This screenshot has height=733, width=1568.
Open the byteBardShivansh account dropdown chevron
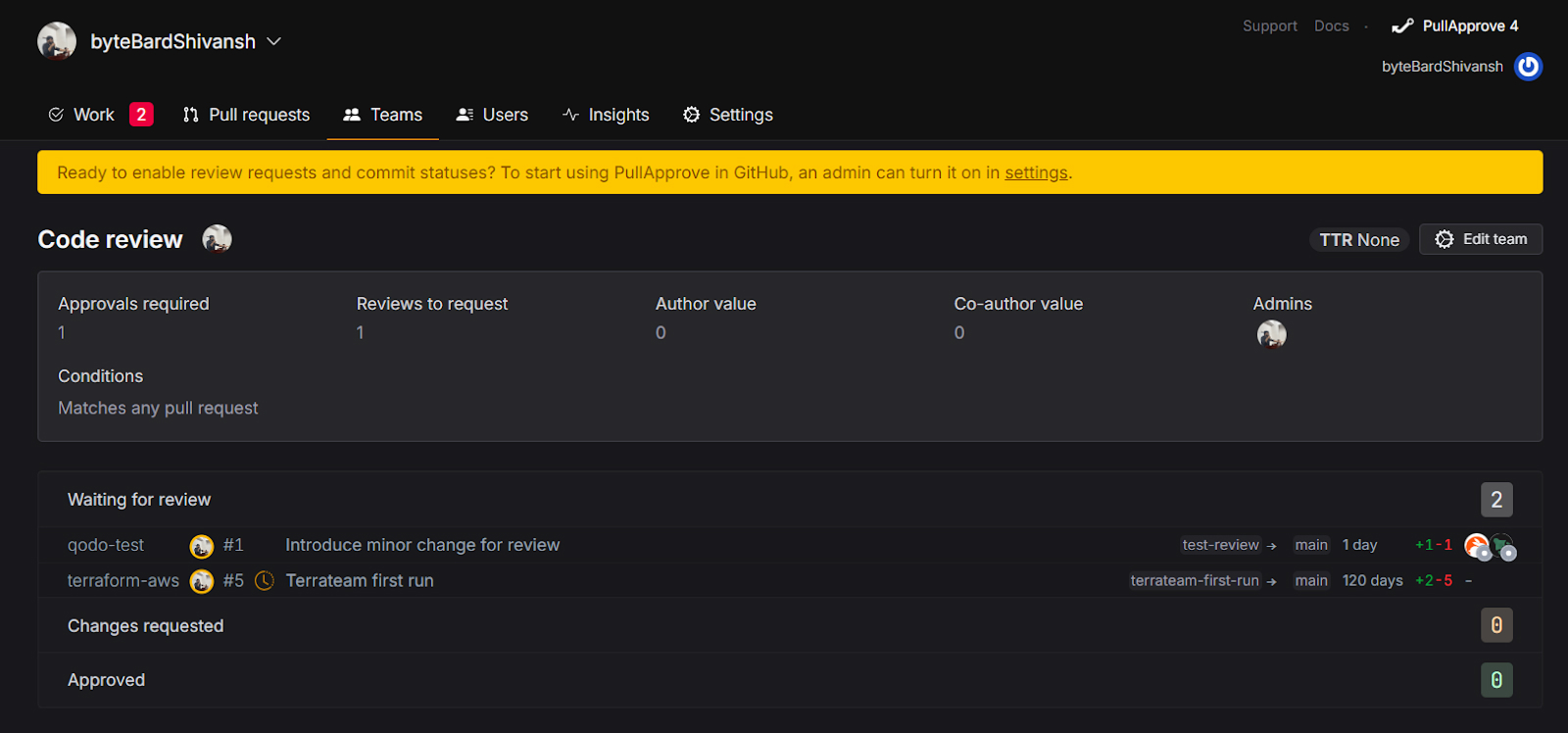click(x=274, y=41)
